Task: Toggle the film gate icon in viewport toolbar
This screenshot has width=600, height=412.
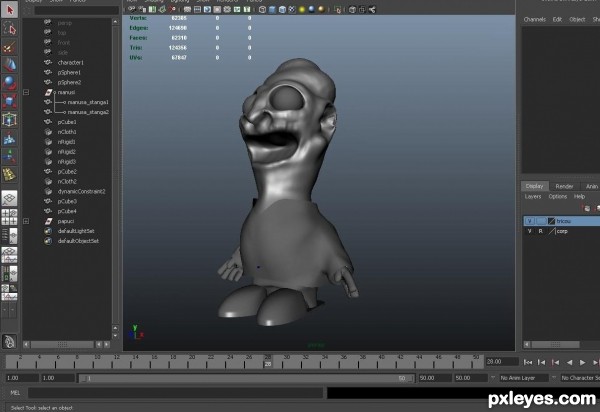Action: pyautogui.click(x=197, y=9)
